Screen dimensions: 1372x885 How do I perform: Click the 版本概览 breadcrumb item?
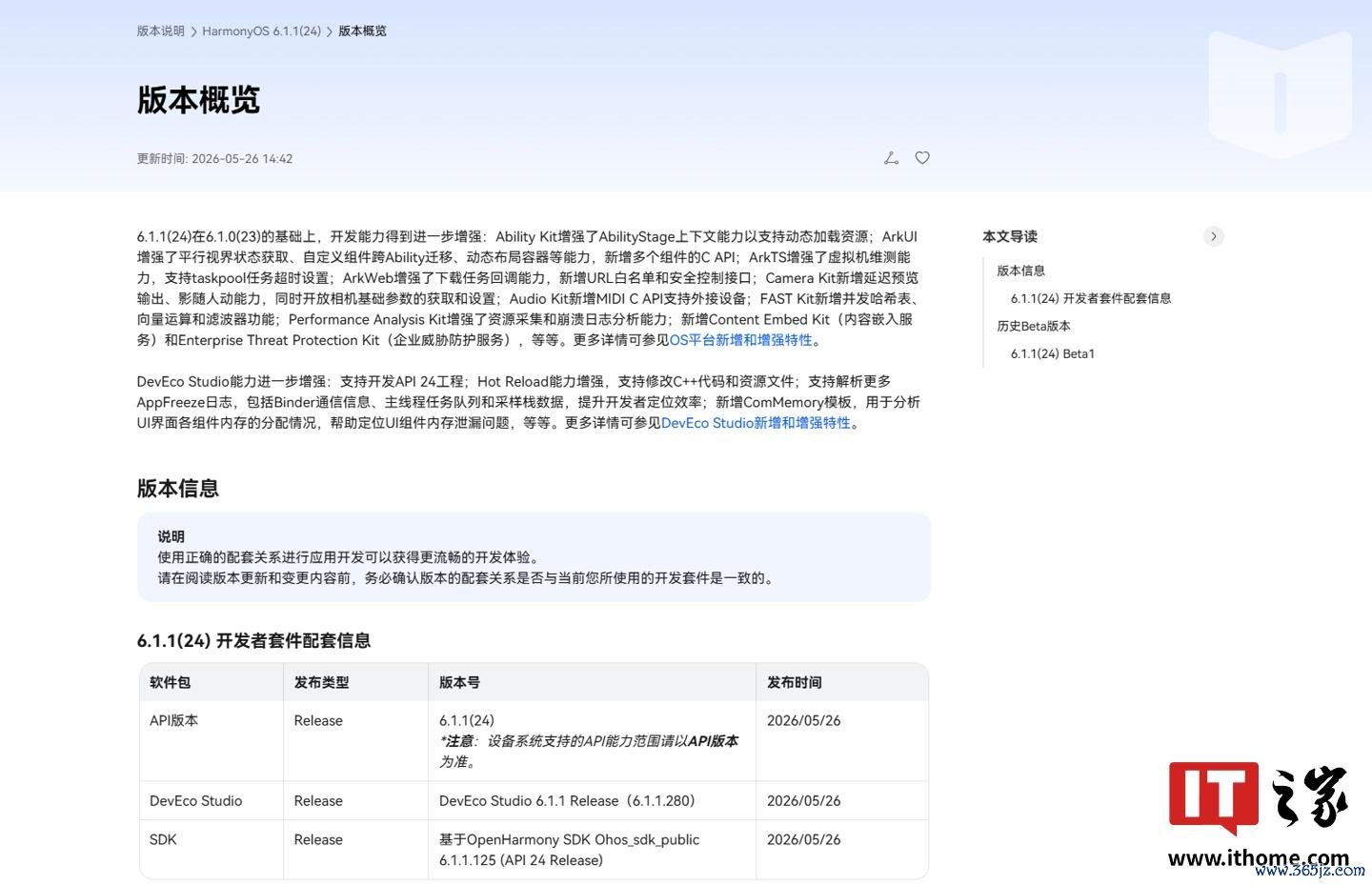(x=363, y=31)
